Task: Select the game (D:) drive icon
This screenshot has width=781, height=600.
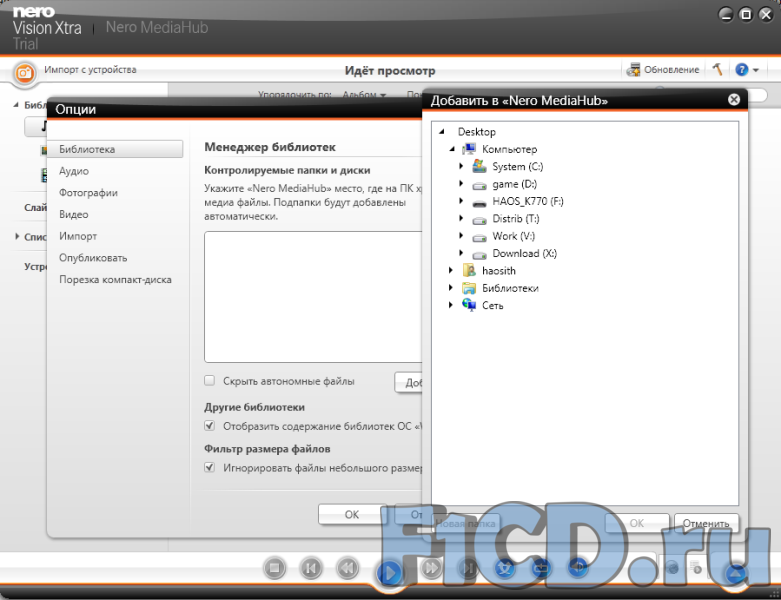Action: [479, 185]
